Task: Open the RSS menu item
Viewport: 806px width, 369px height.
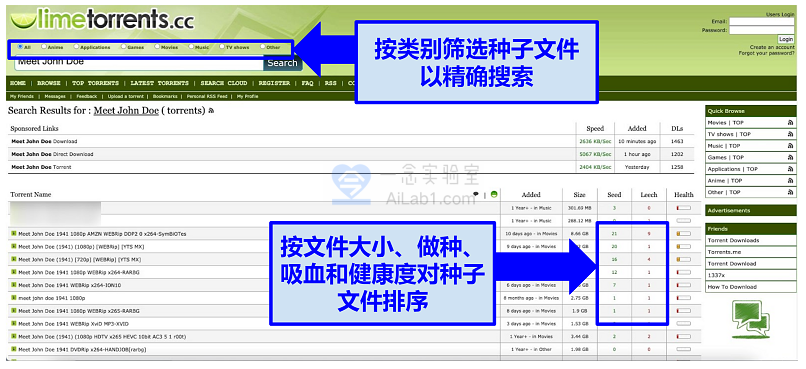Action: tap(331, 83)
